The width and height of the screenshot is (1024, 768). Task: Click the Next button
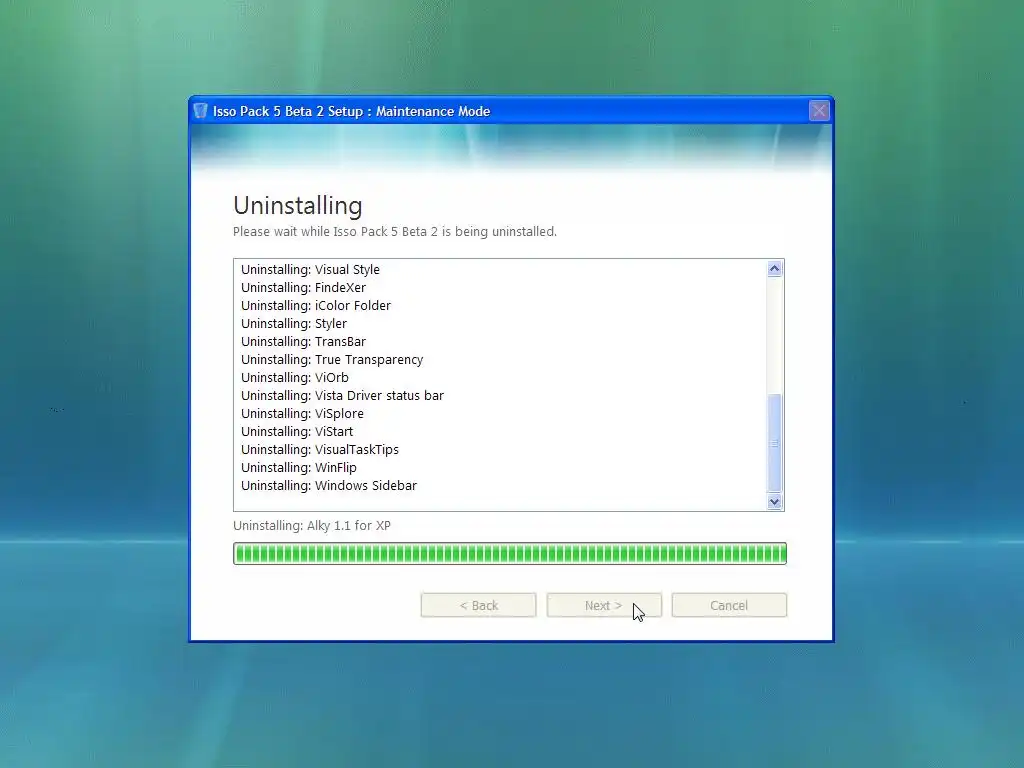tap(603, 605)
